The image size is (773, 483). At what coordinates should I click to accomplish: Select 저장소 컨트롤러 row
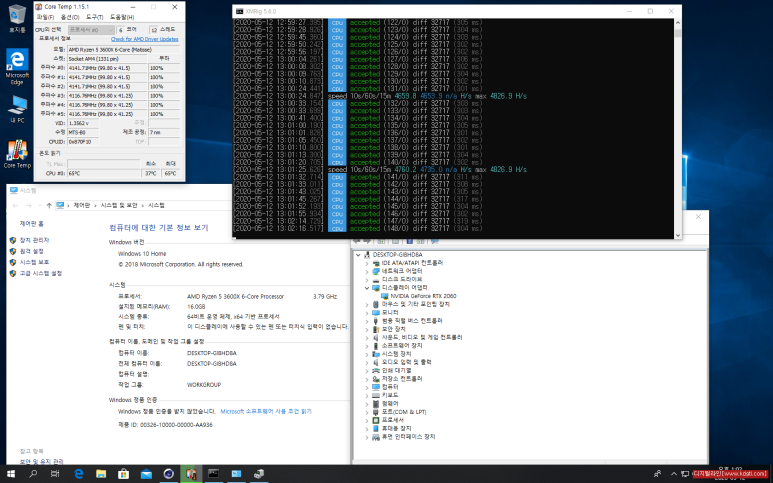[x=401, y=379]
